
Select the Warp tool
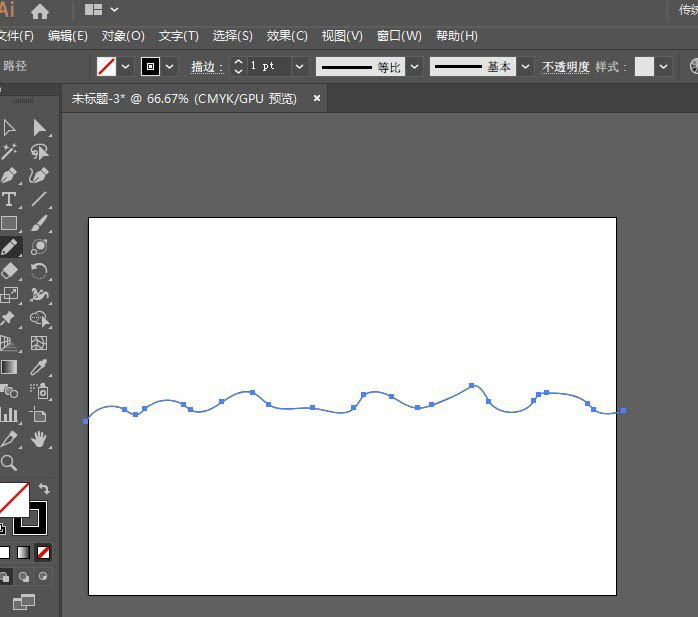point(39,295)
